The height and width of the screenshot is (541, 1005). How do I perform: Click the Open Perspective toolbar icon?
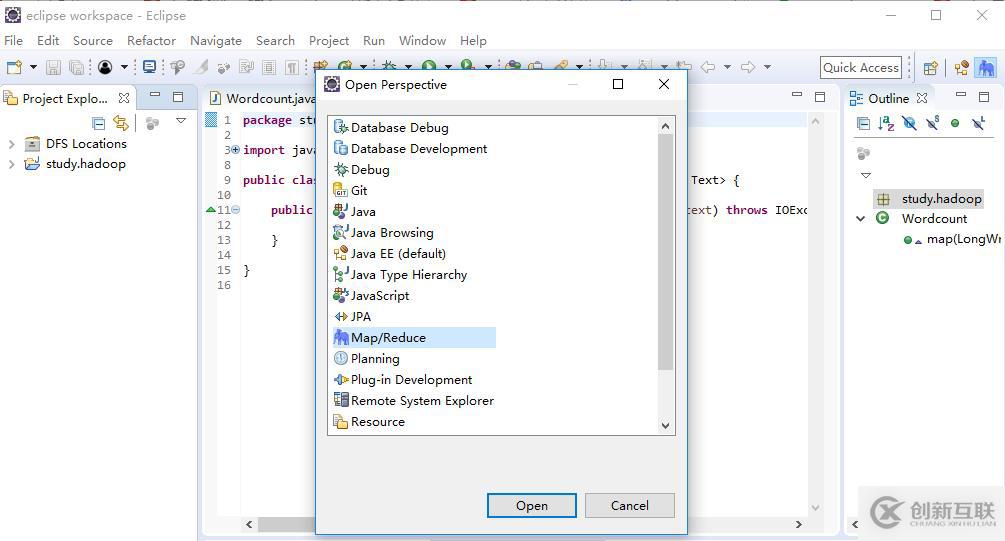tap(931, 67)
